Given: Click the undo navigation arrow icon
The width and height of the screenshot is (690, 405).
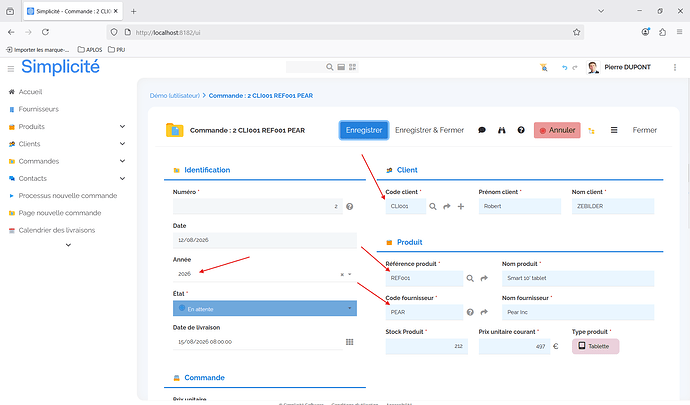Looking at the screenshot, I should (x=565, y=67).
